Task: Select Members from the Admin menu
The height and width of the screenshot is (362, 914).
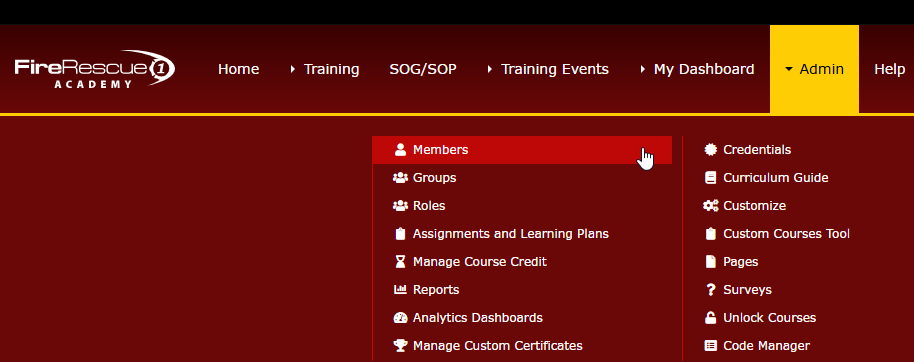Action: pos(522,150)
